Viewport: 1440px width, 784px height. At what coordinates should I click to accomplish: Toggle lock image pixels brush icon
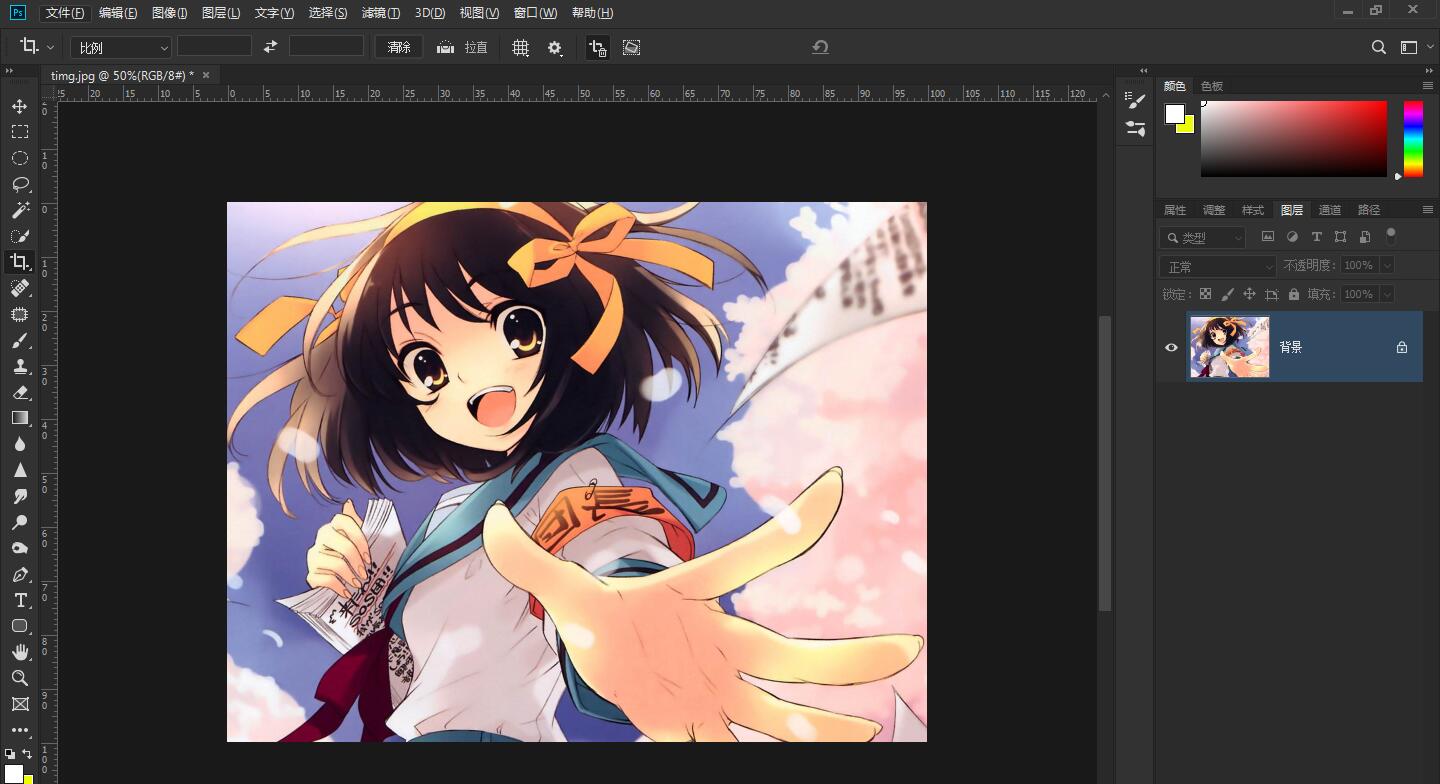1227,294
